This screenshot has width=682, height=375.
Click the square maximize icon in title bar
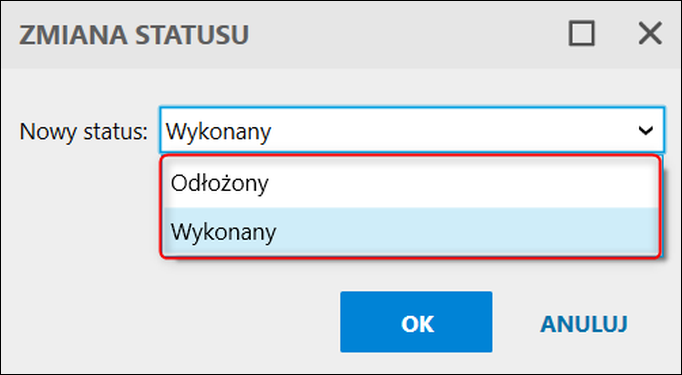tap(582, 33)
